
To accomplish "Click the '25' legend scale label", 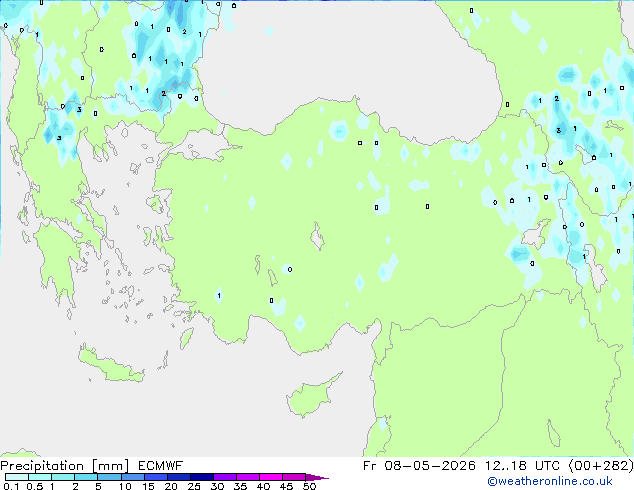I will (x=194, y=486).
